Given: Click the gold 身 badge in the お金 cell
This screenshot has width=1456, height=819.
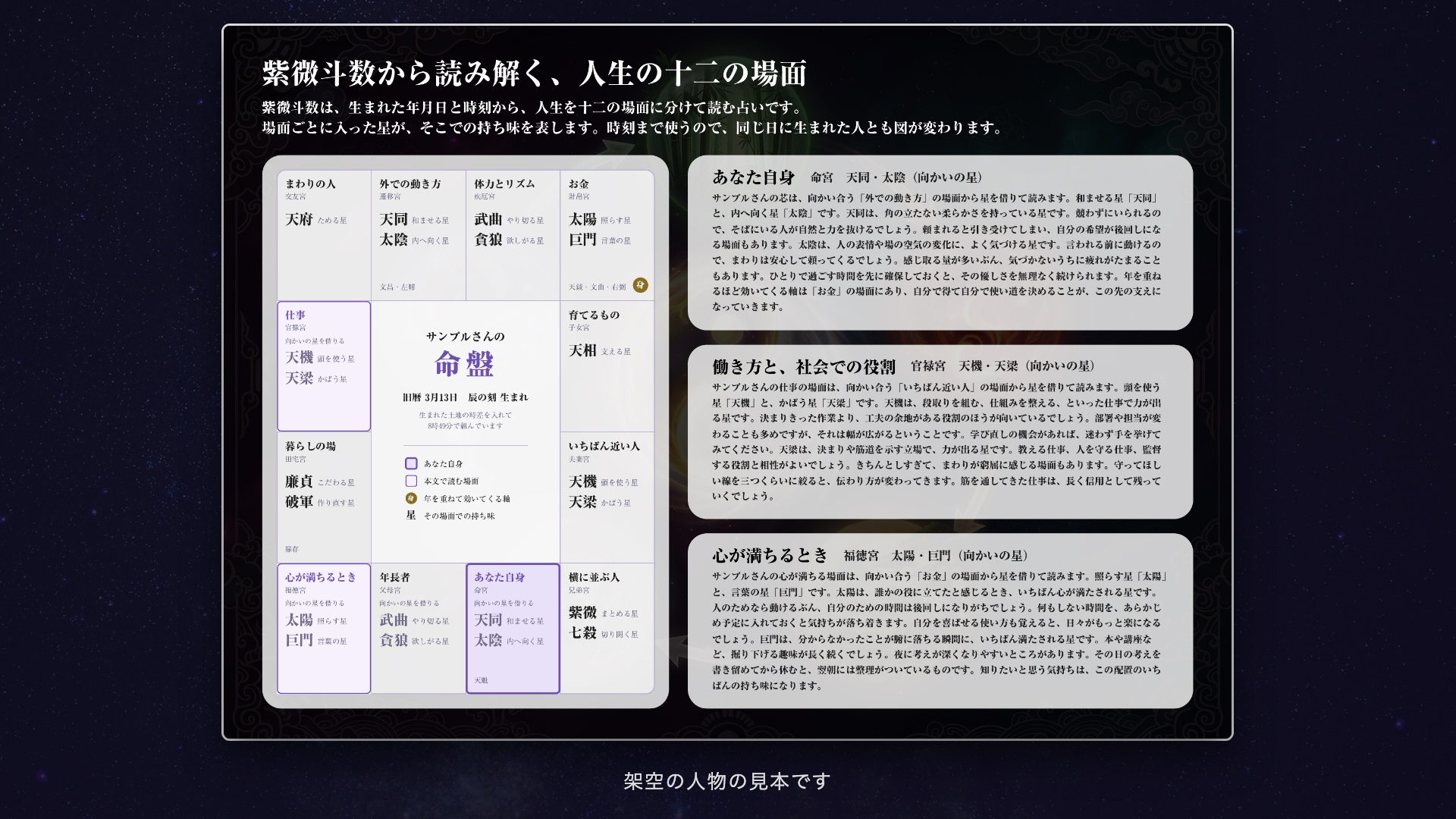Looking at the screenshot, I should click(x=641, y=285).
